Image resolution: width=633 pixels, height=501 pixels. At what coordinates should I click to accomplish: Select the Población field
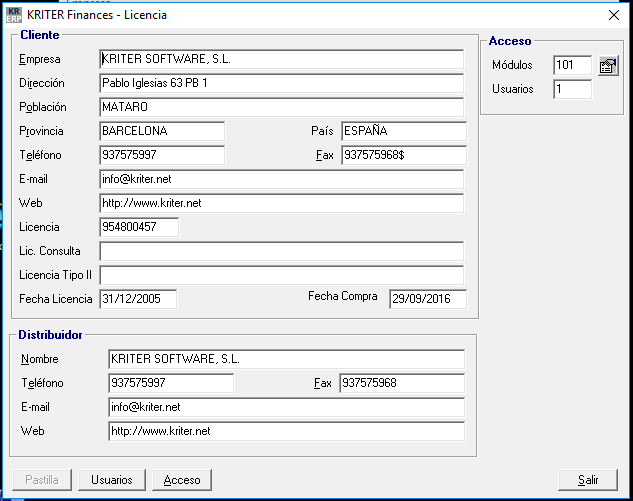coord(282,107)
